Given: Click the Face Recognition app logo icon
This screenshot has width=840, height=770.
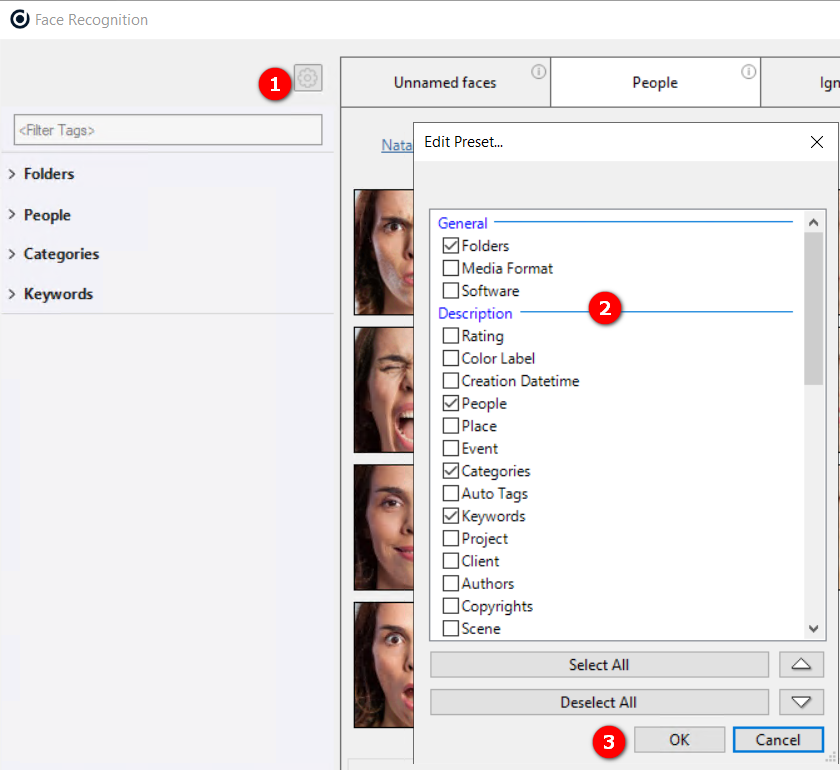Looking at the screenshot, I should pyautogui.click(x=19, y=19).
